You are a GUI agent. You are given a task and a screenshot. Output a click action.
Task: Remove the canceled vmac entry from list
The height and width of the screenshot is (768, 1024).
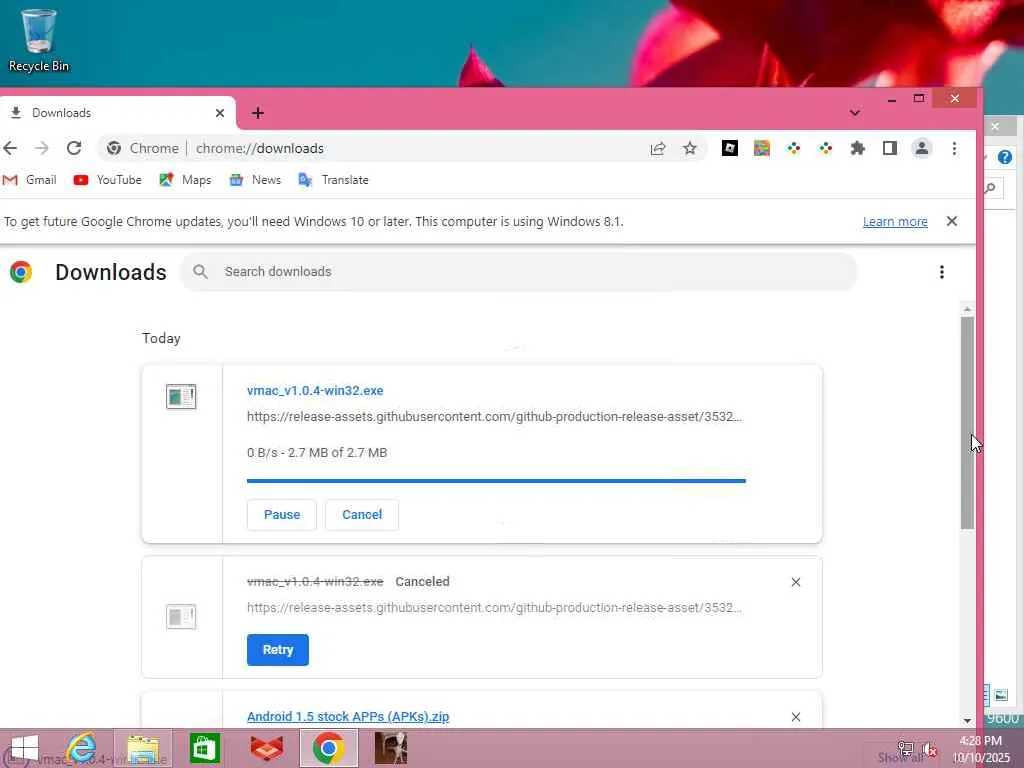click(x=795, y=582)
